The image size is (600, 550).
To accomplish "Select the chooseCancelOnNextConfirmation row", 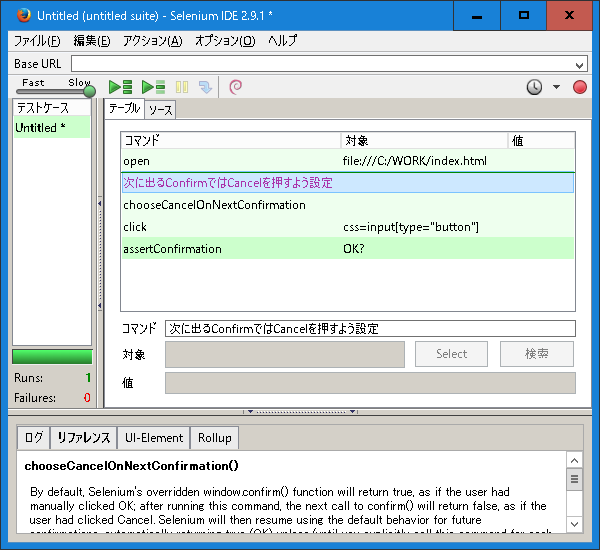I will coord(348,205).
